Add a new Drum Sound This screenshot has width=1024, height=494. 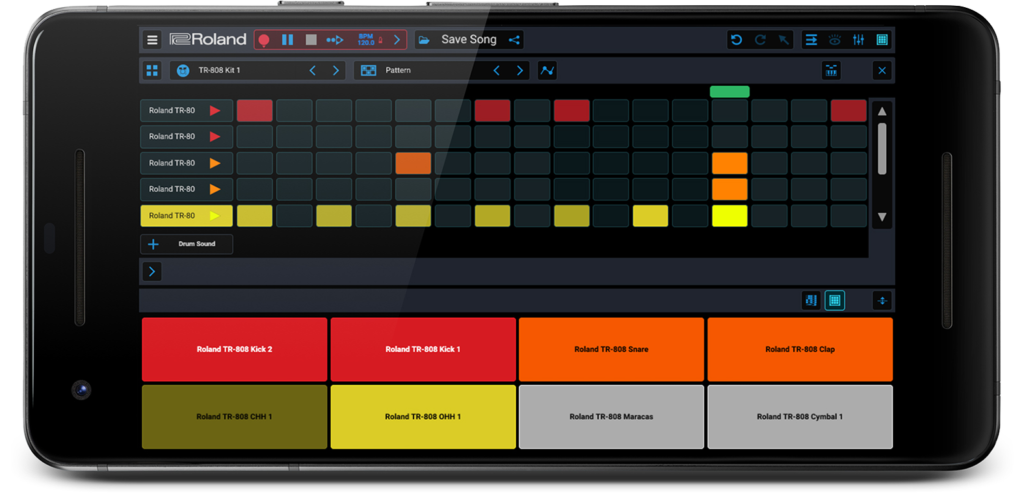click(187, 244)
